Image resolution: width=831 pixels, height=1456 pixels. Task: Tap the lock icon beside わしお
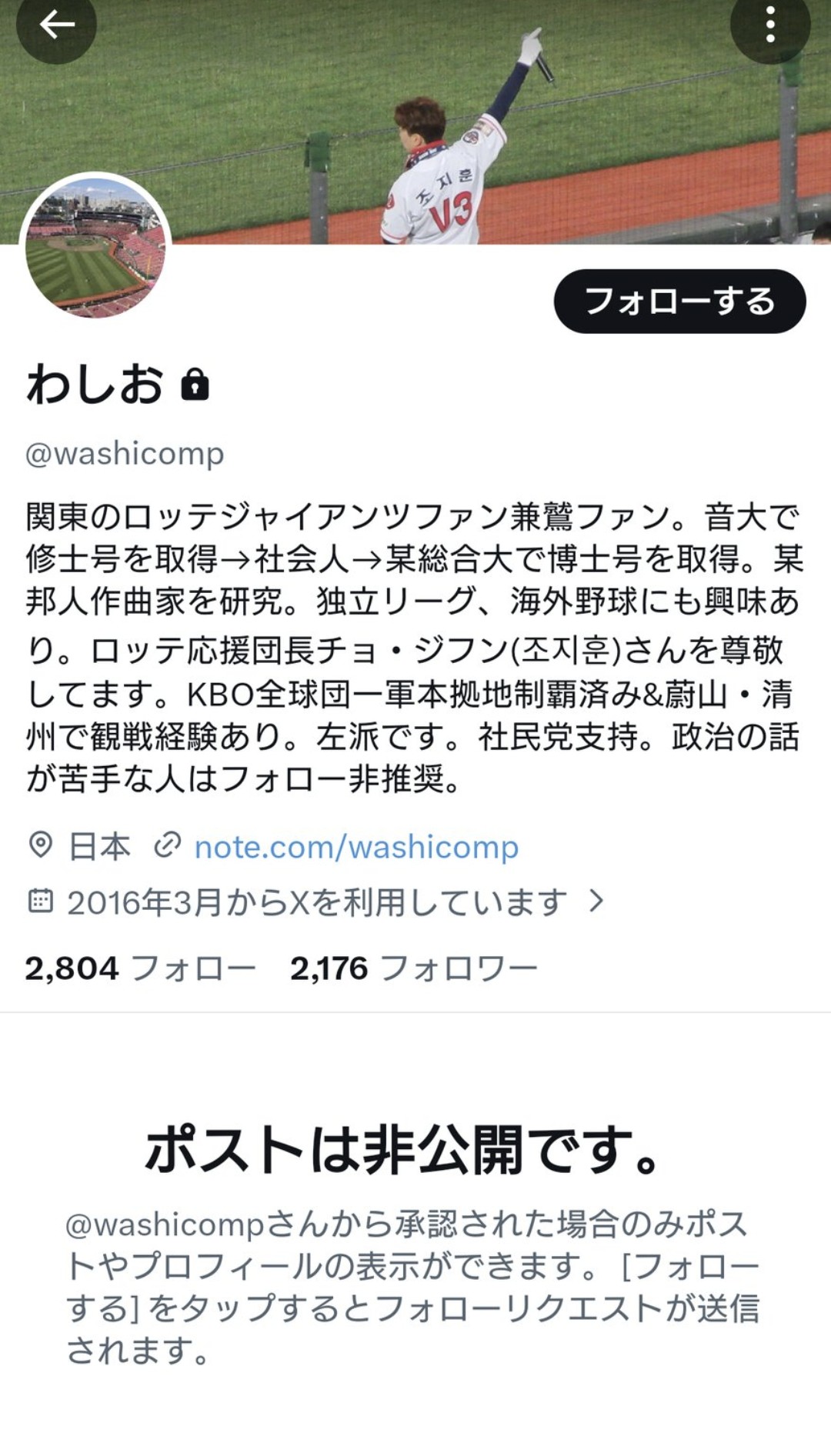coord(195,383)
